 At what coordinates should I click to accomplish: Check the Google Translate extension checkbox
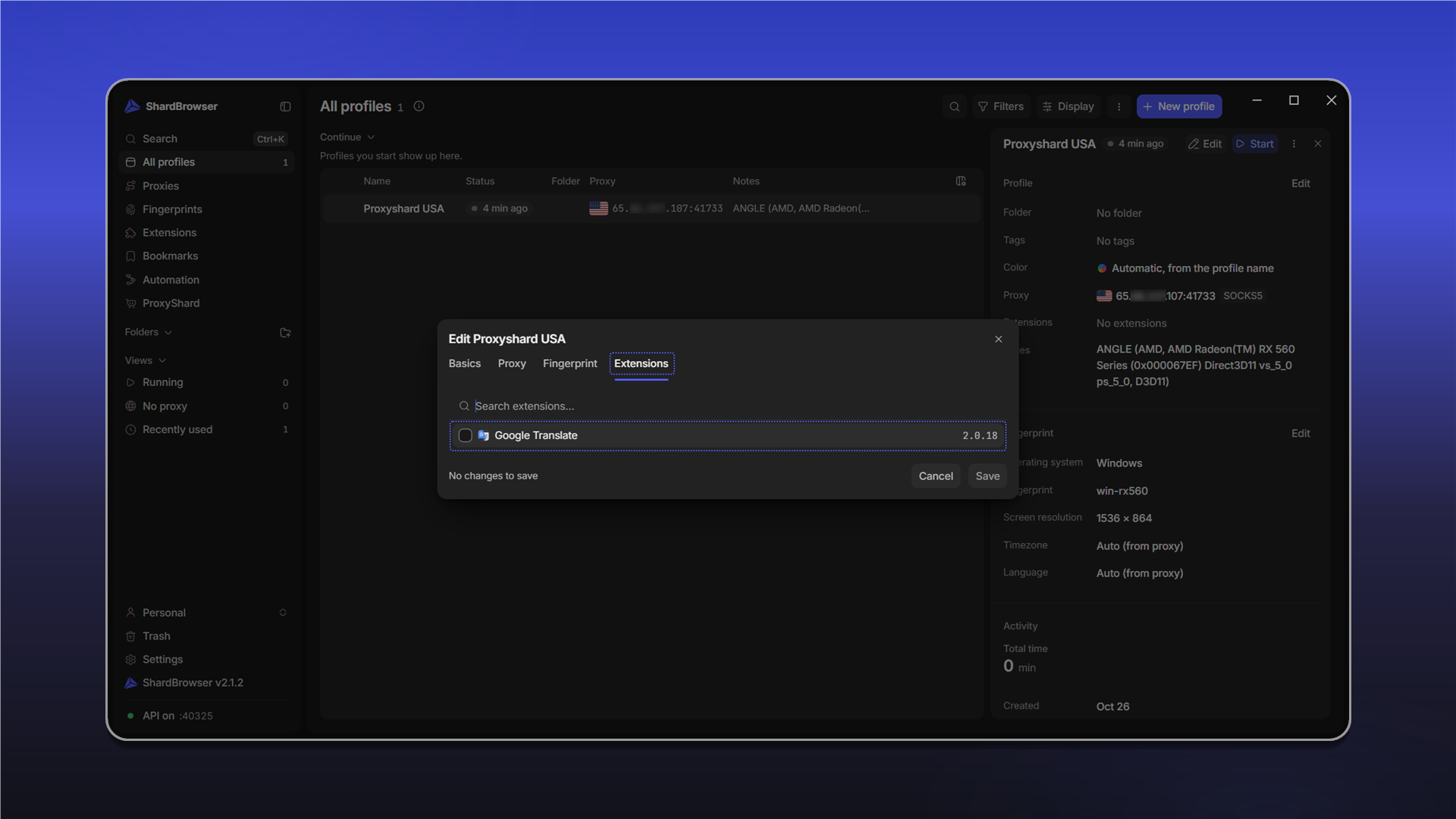(x=466, y=436)
